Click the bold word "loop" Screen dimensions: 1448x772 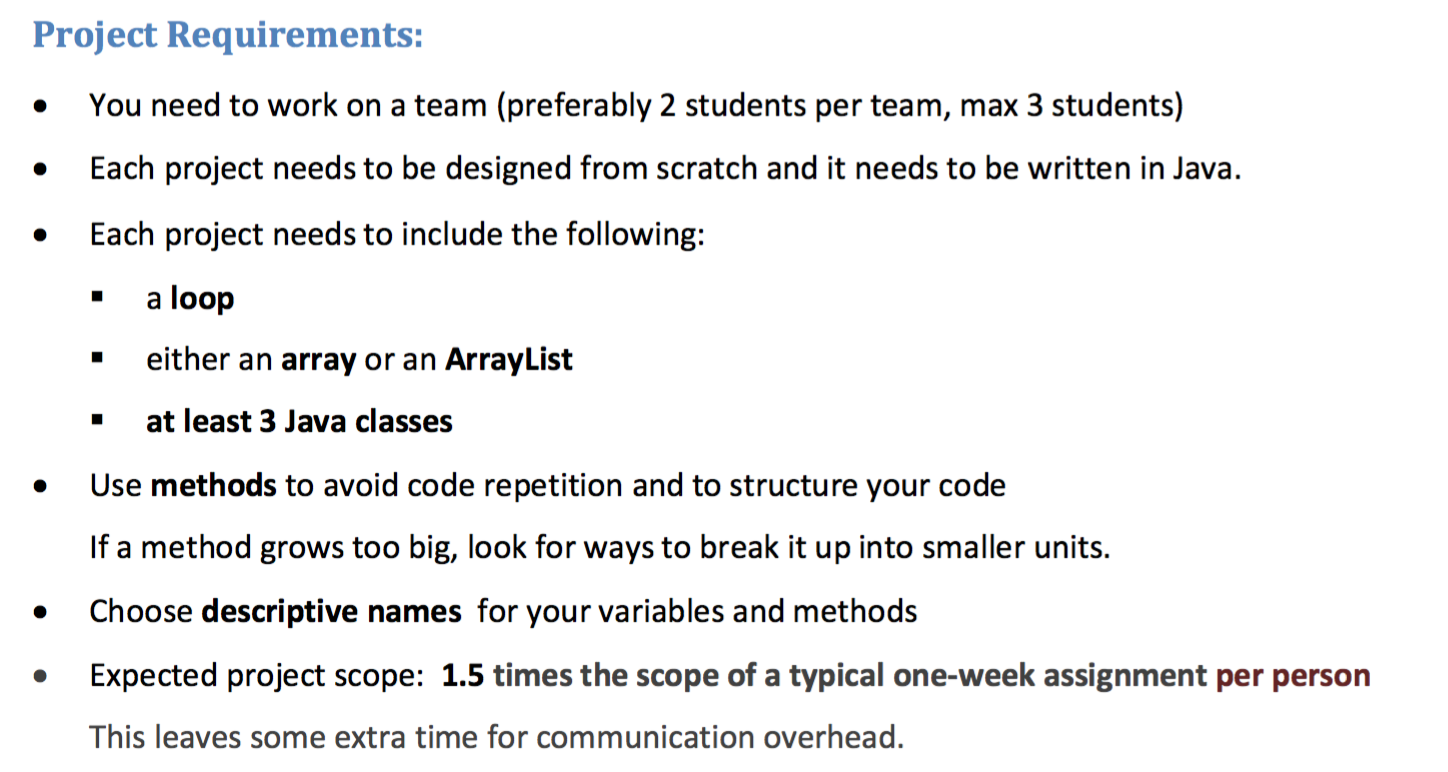202,298
